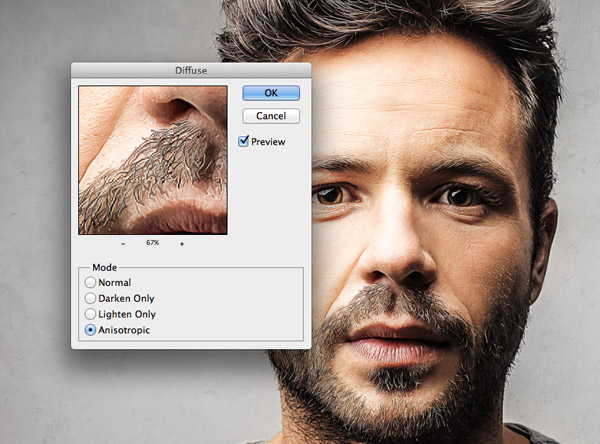Choose the Darken Only mode
The image size is (600, 444).
(x=90, y=298)
